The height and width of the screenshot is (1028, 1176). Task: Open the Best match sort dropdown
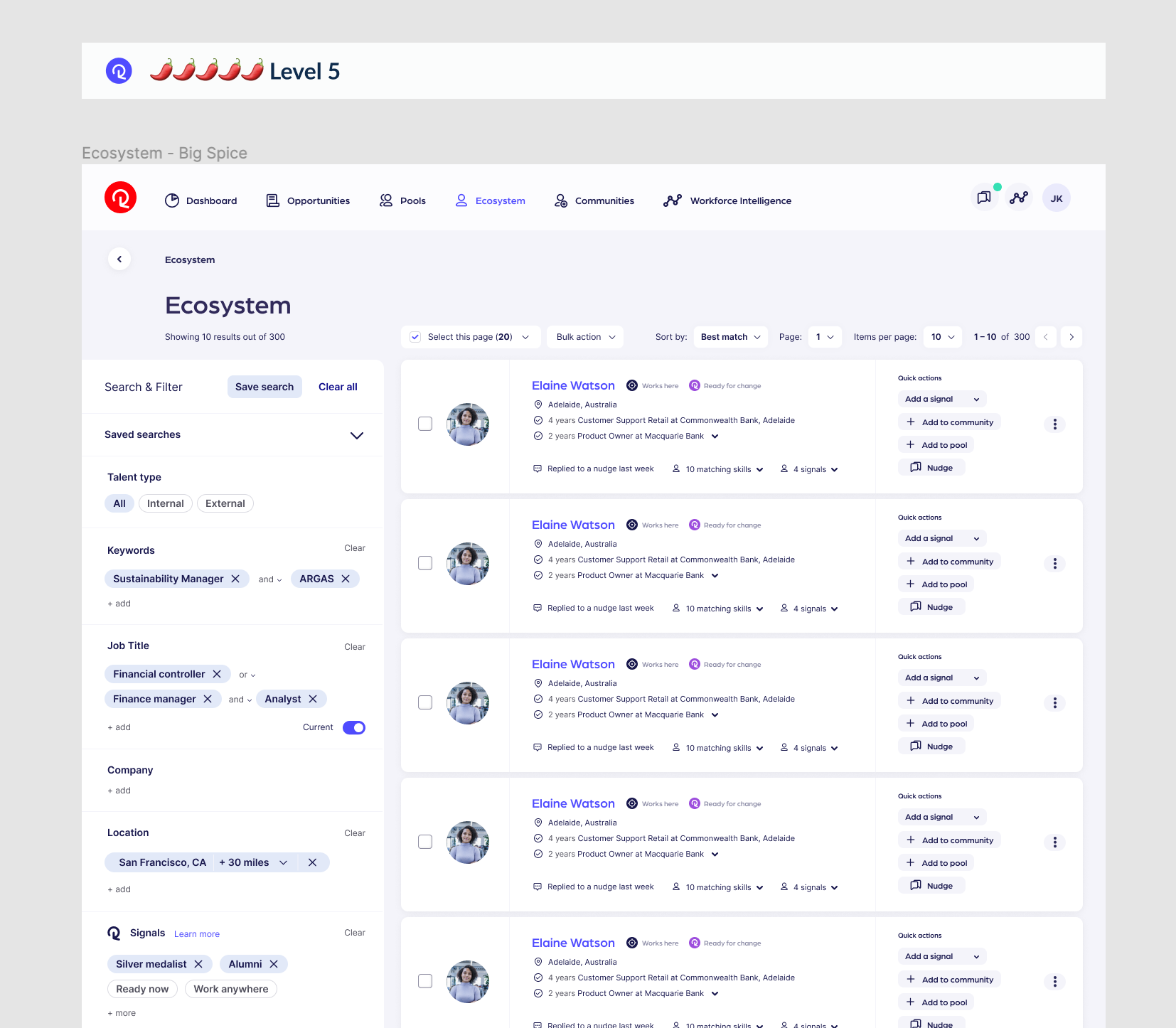[731, 337]
